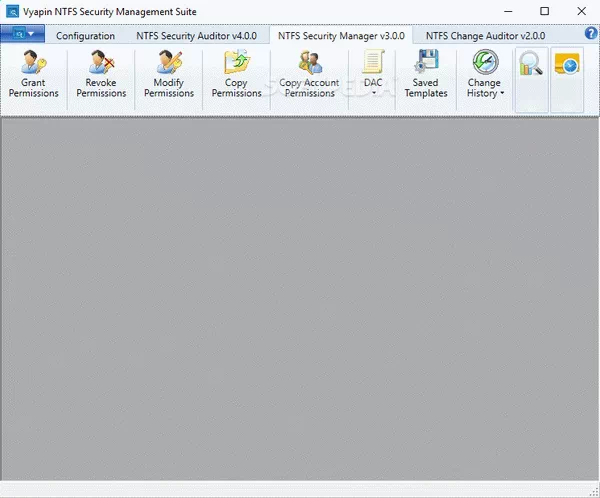Maximize the Vyapin NTFS Security window

545,11
